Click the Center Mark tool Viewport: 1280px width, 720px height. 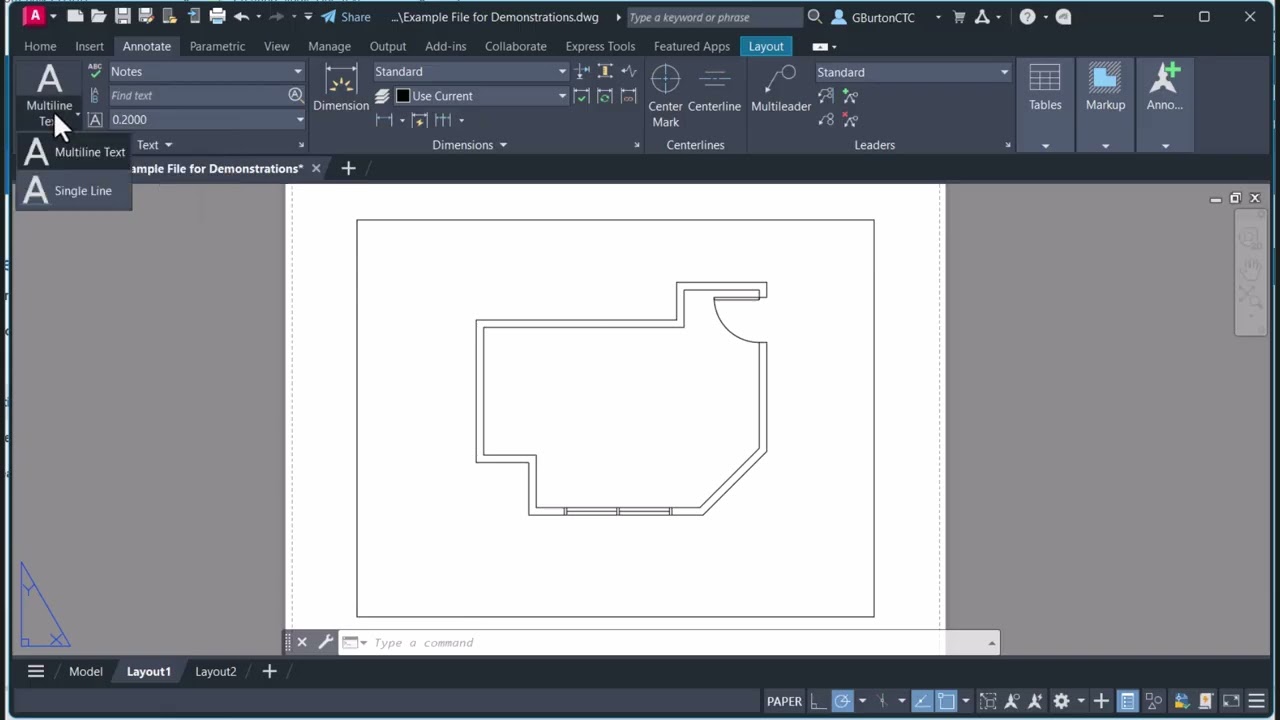(665, 96)
